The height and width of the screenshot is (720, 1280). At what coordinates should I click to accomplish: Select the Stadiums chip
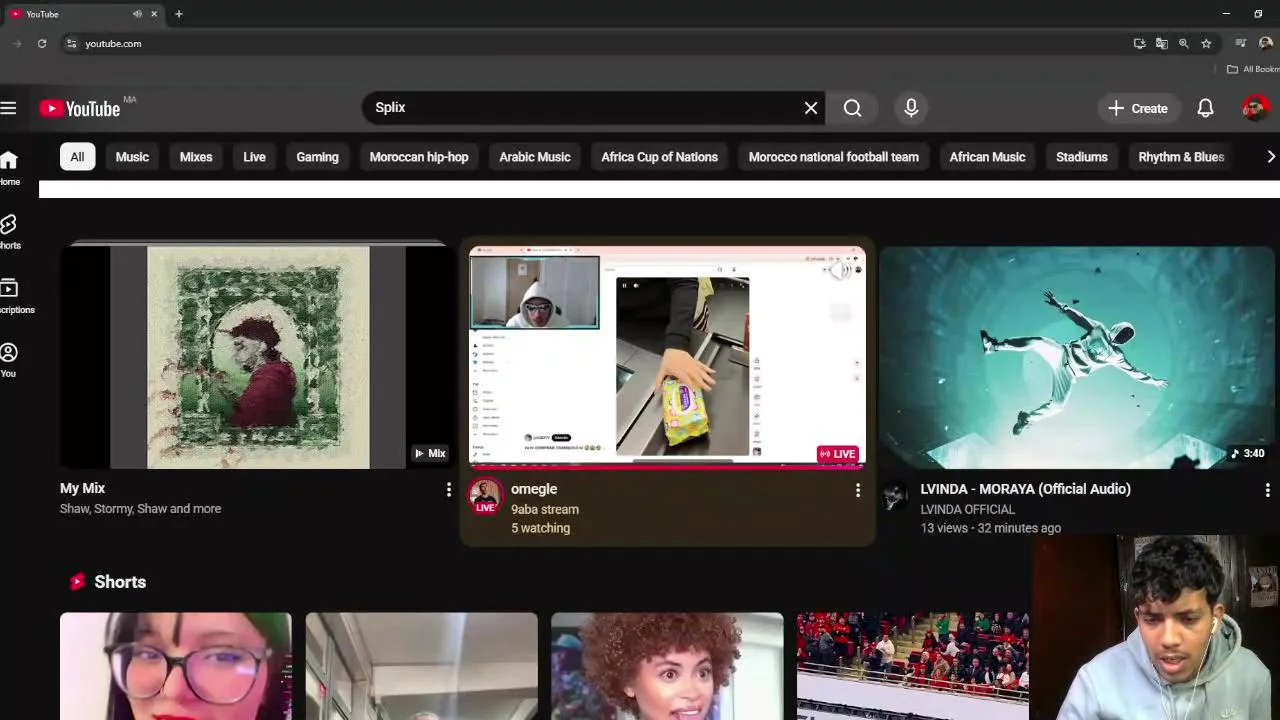coord(1081,157)
